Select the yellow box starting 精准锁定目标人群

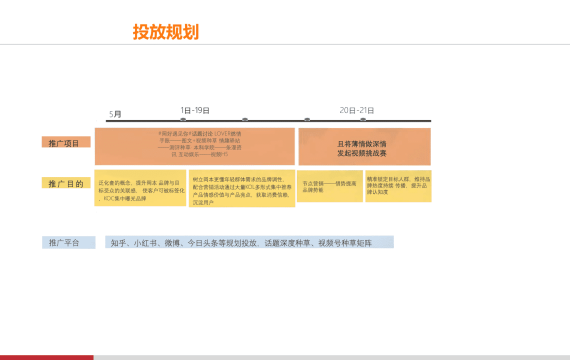[x=398, y=186]
